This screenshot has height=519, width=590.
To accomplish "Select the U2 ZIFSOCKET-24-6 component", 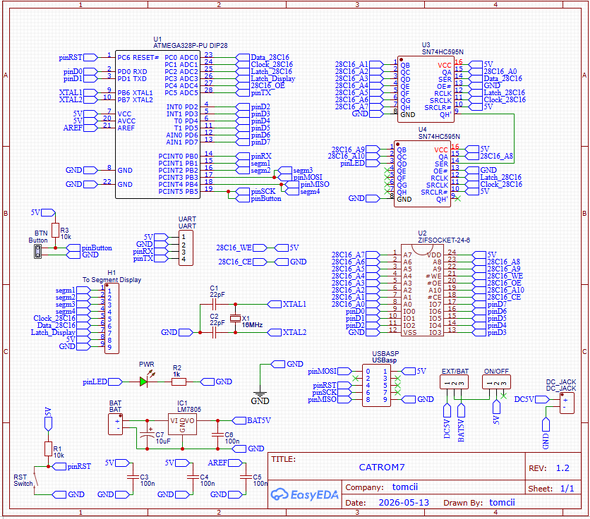I will pyautogui.click(x=422, y=289).
